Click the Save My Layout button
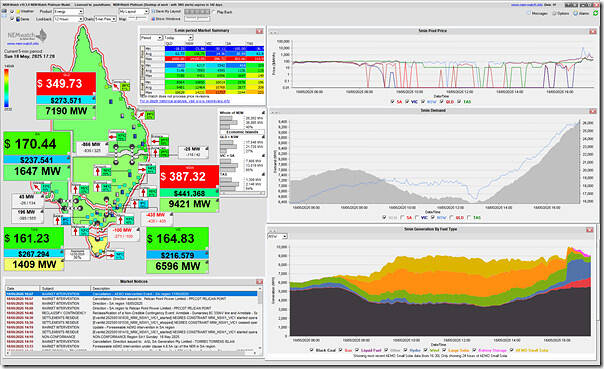The height and width of the screenshot is (369, 604). click(166, 12)
